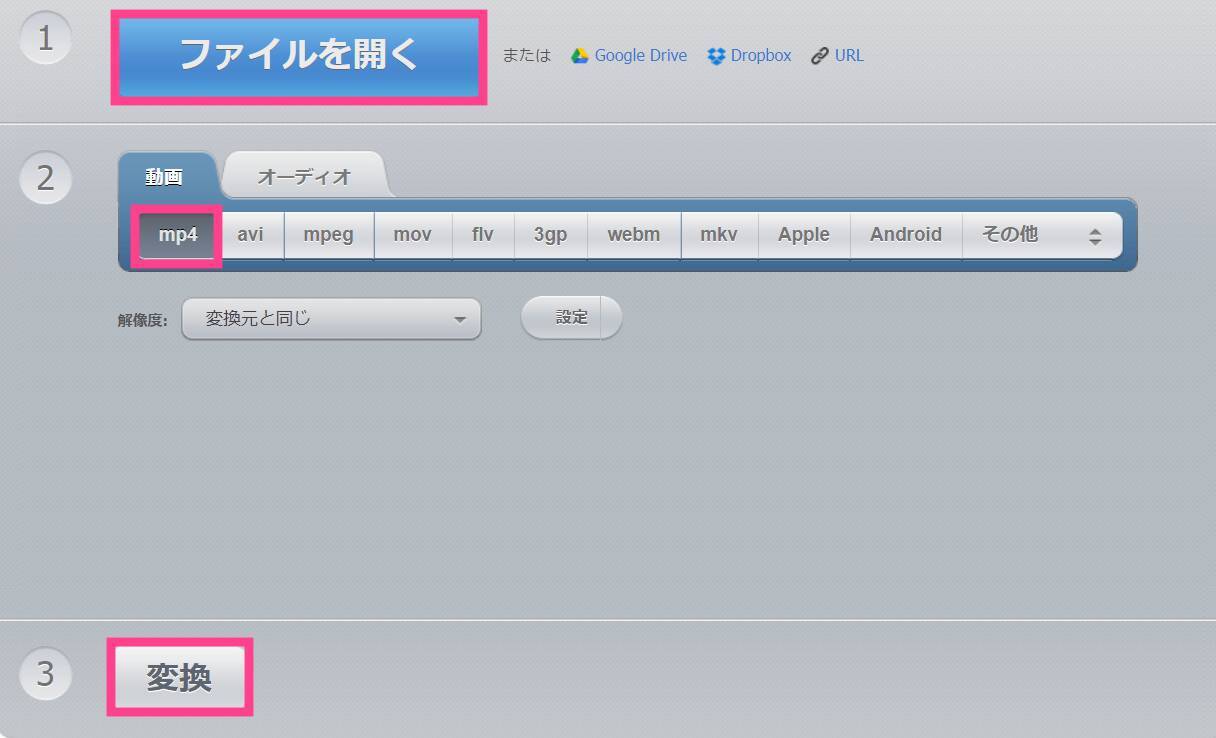Open the 設定 settings panel
Viewport: 1216px width, 738px height.
pos(571,318)
